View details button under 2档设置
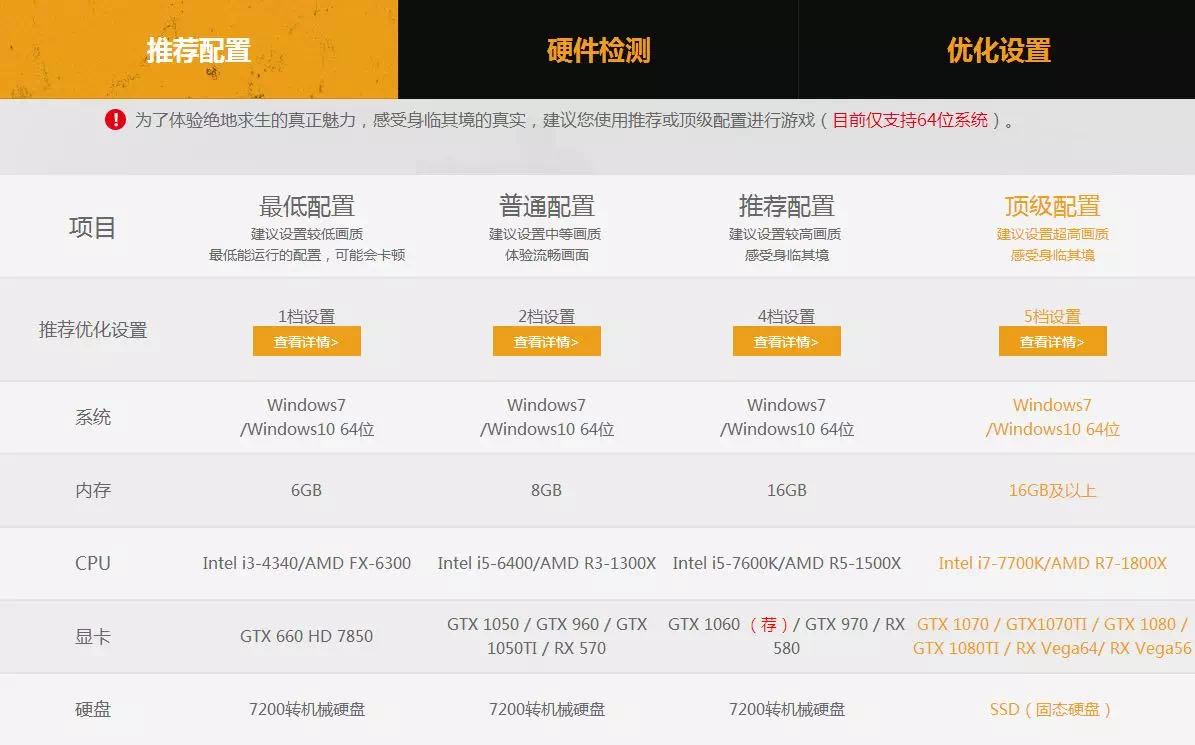Screen dimensions: 1195x745 point(546,341)
